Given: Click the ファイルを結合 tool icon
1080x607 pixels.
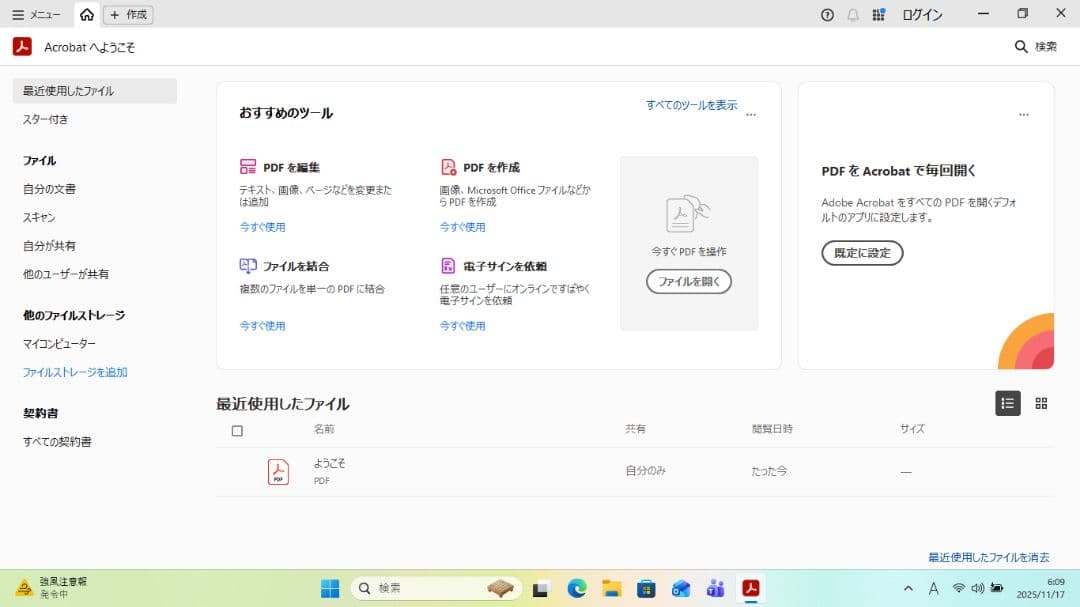Looking at the screenshot, I should [248, 266].
